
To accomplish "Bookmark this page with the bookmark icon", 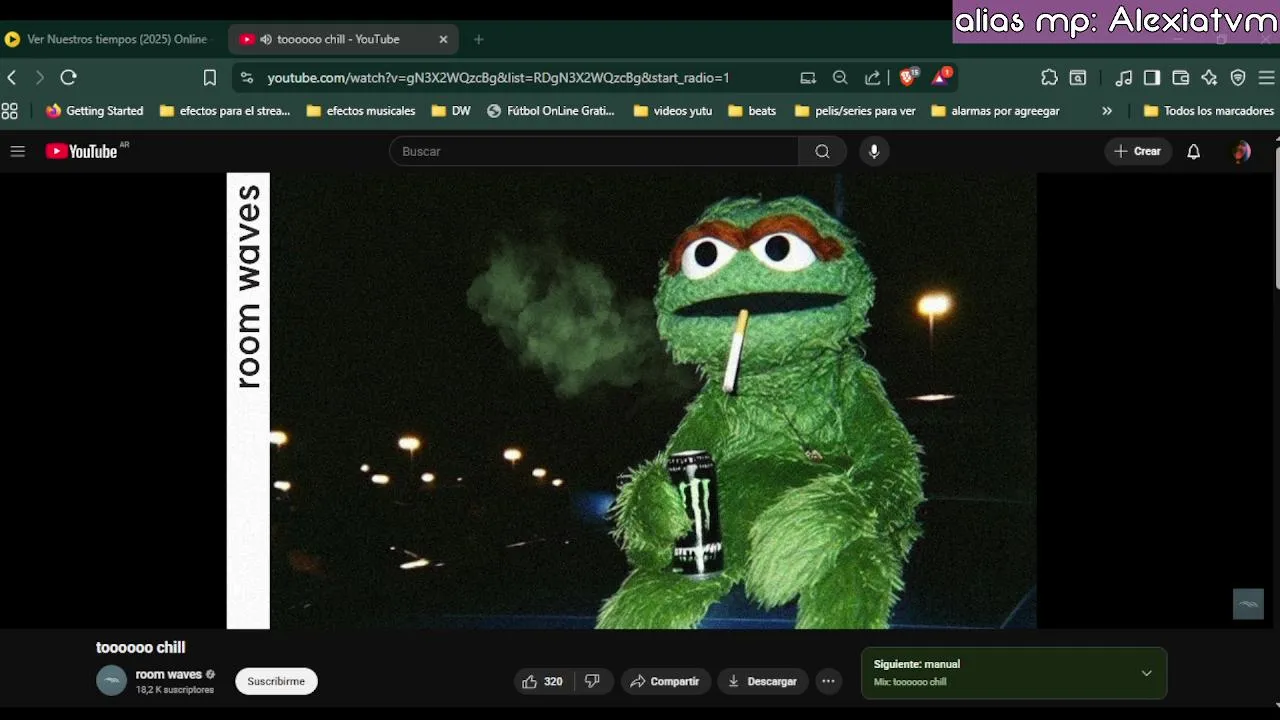I will click(x=210, y=77).
